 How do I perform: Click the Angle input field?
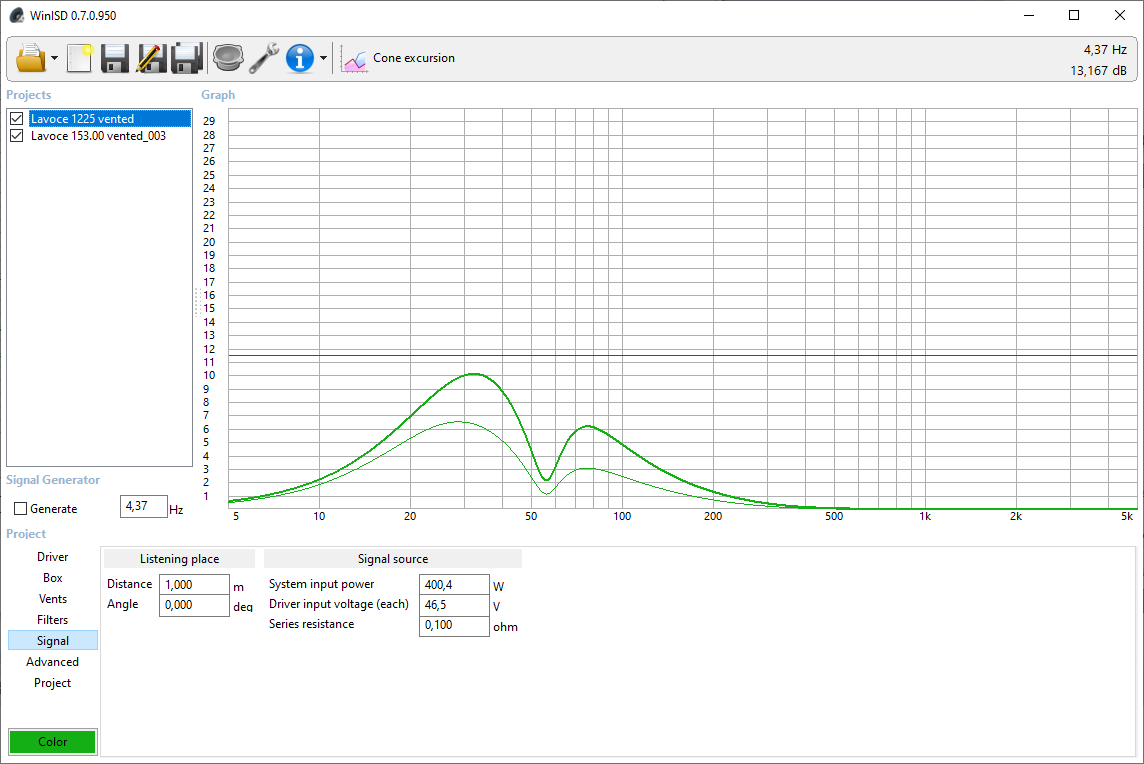pyautogui.click(x=194, y=605)
